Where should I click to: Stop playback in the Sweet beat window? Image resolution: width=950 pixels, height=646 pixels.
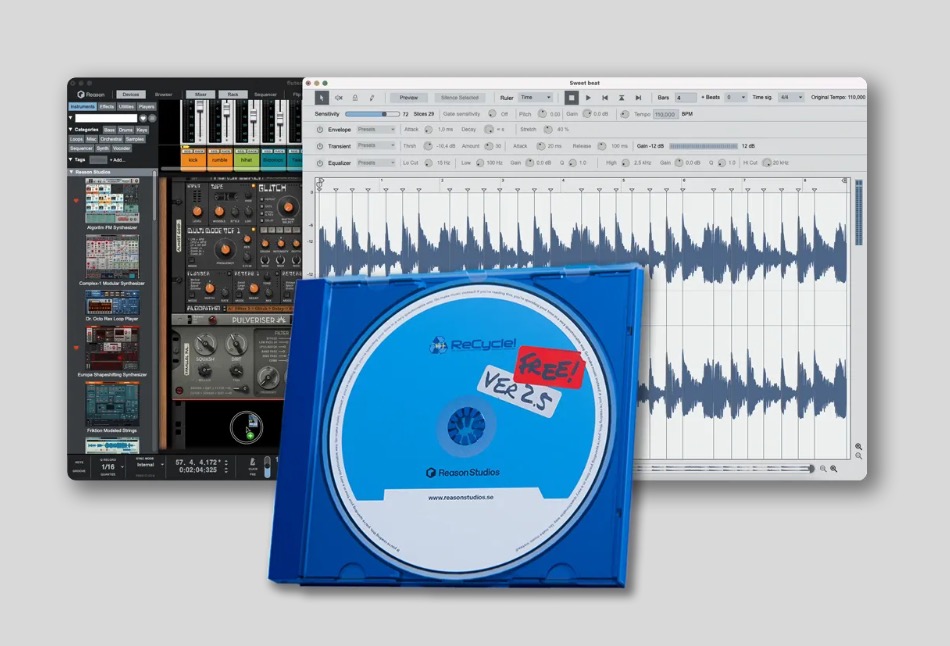(571, 98)
